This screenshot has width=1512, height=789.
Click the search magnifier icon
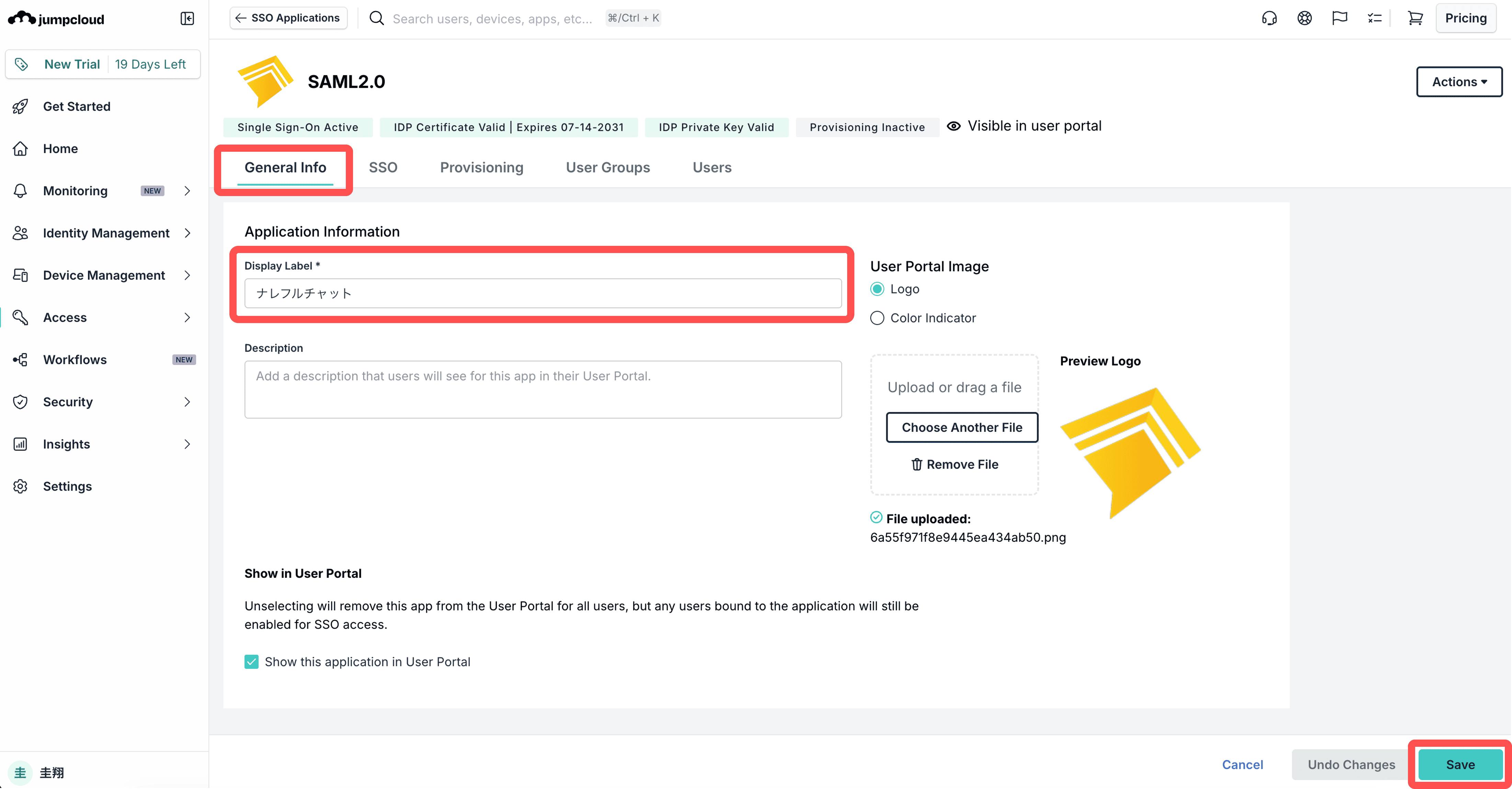[x=377, y=18]
